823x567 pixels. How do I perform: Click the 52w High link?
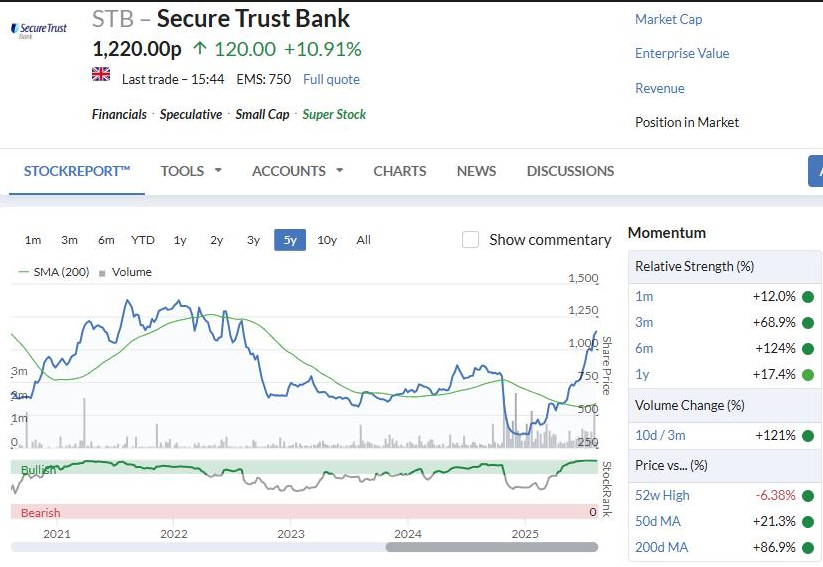662,496
